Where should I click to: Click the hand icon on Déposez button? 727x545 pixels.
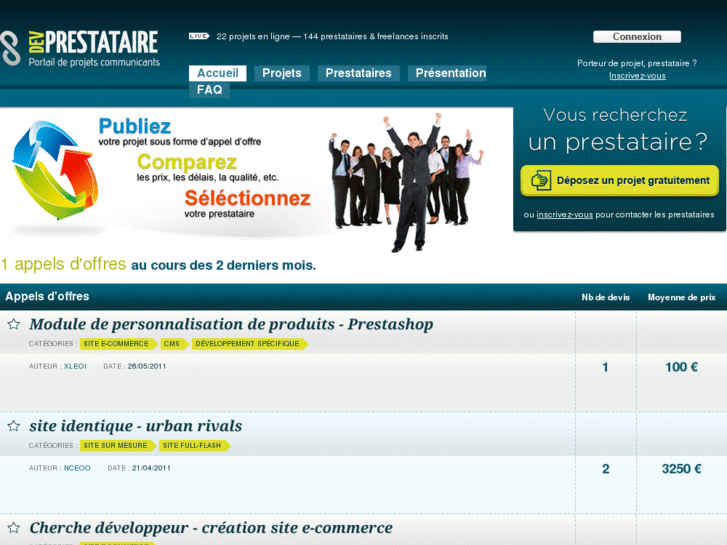coord(541,180)
